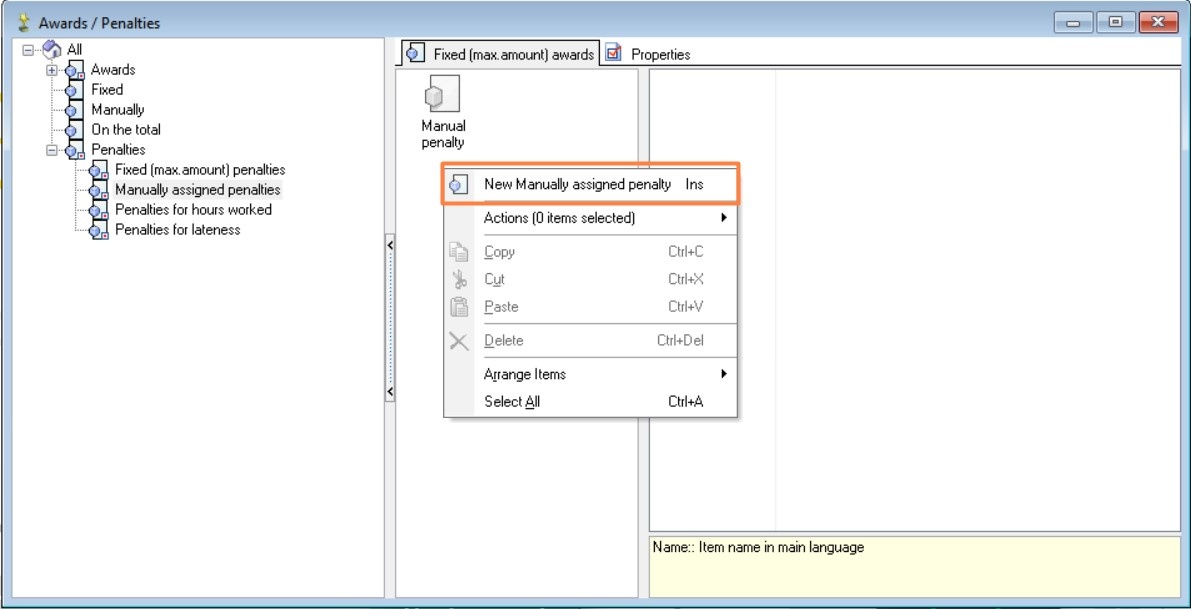
Task: Click icon beside Penalties for hours worked
Action: click(99, 210)
